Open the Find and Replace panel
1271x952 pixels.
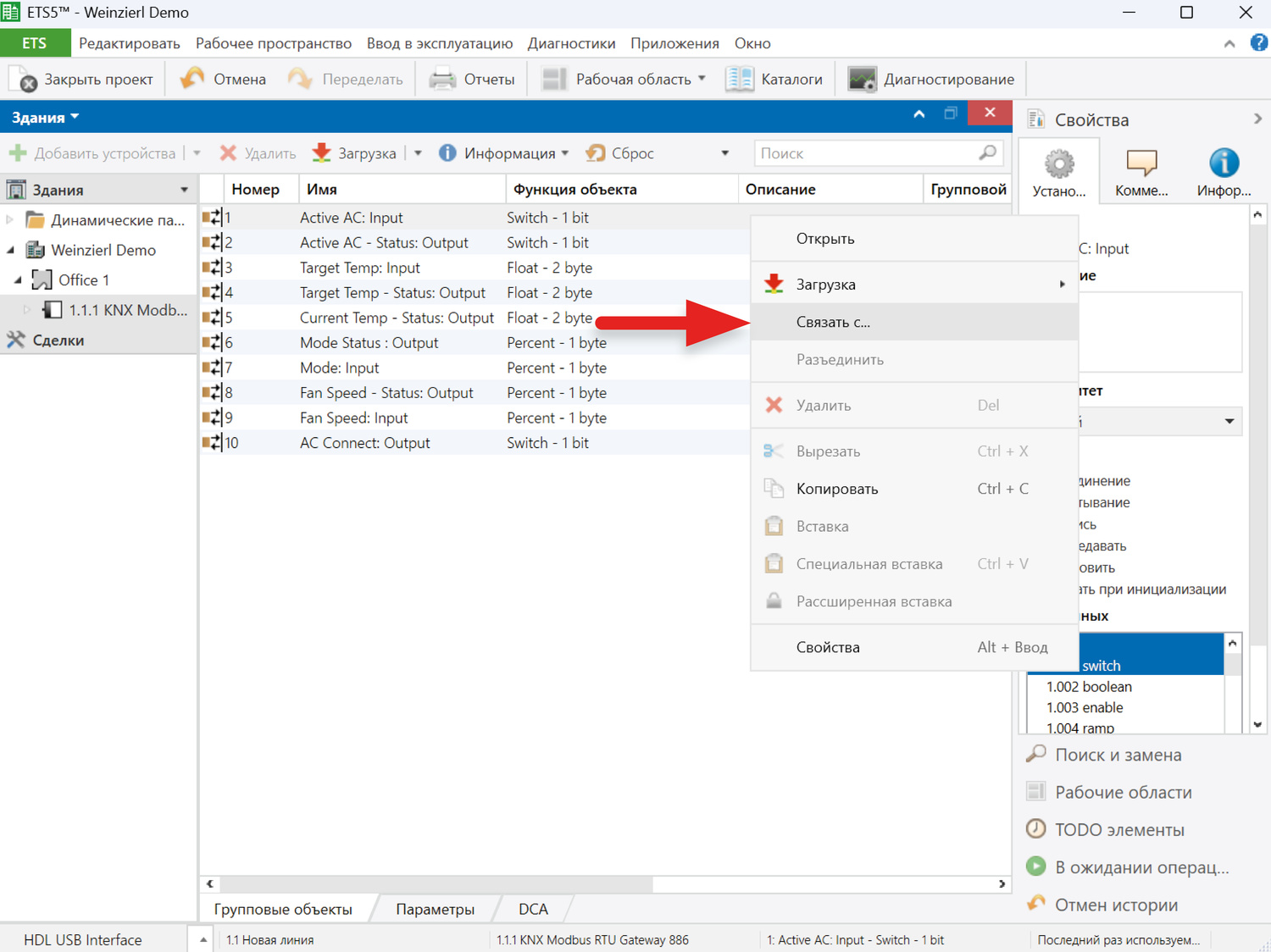point(1117,755)
